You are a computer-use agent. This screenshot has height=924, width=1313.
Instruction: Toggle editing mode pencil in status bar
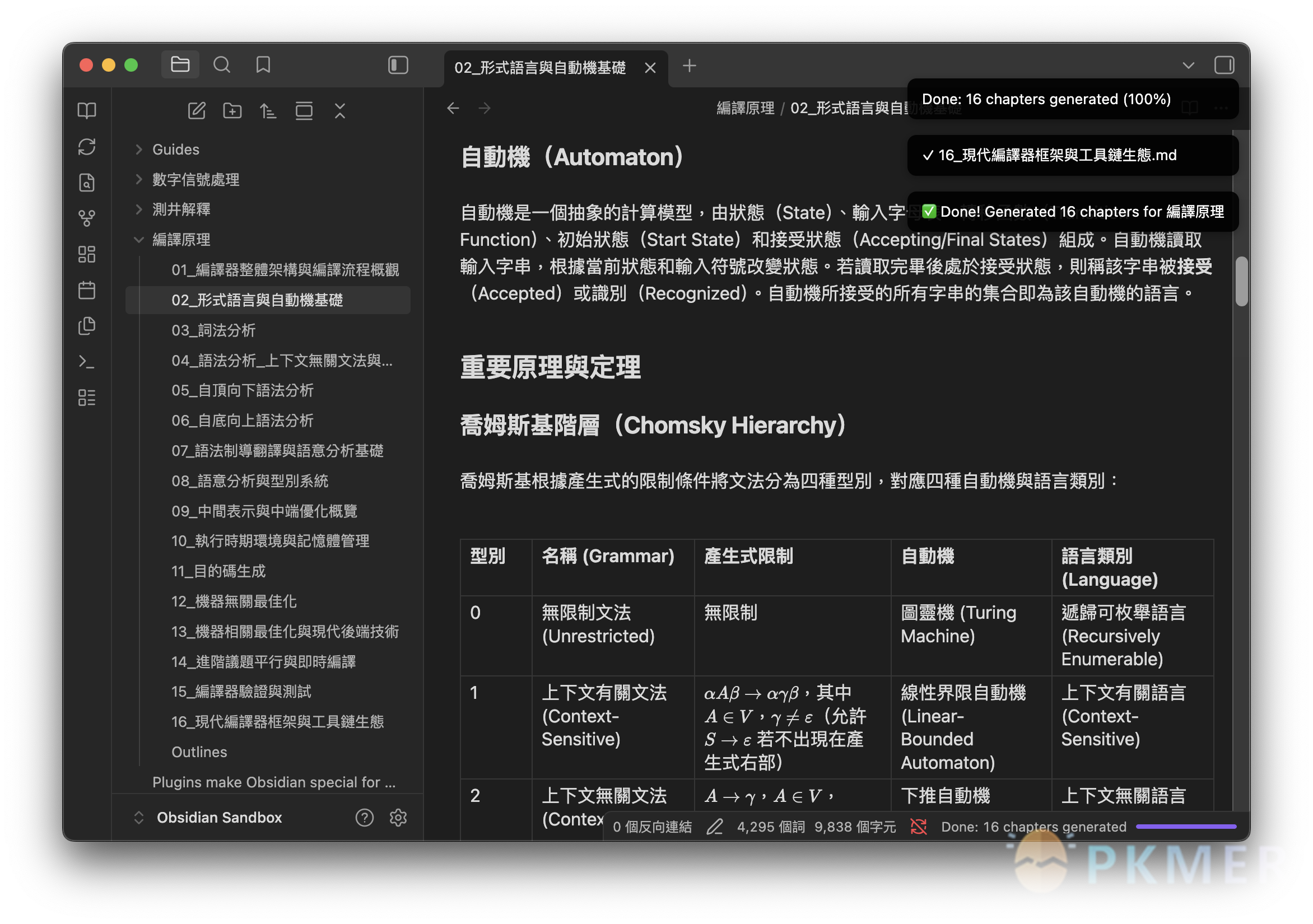pos(715,827)
